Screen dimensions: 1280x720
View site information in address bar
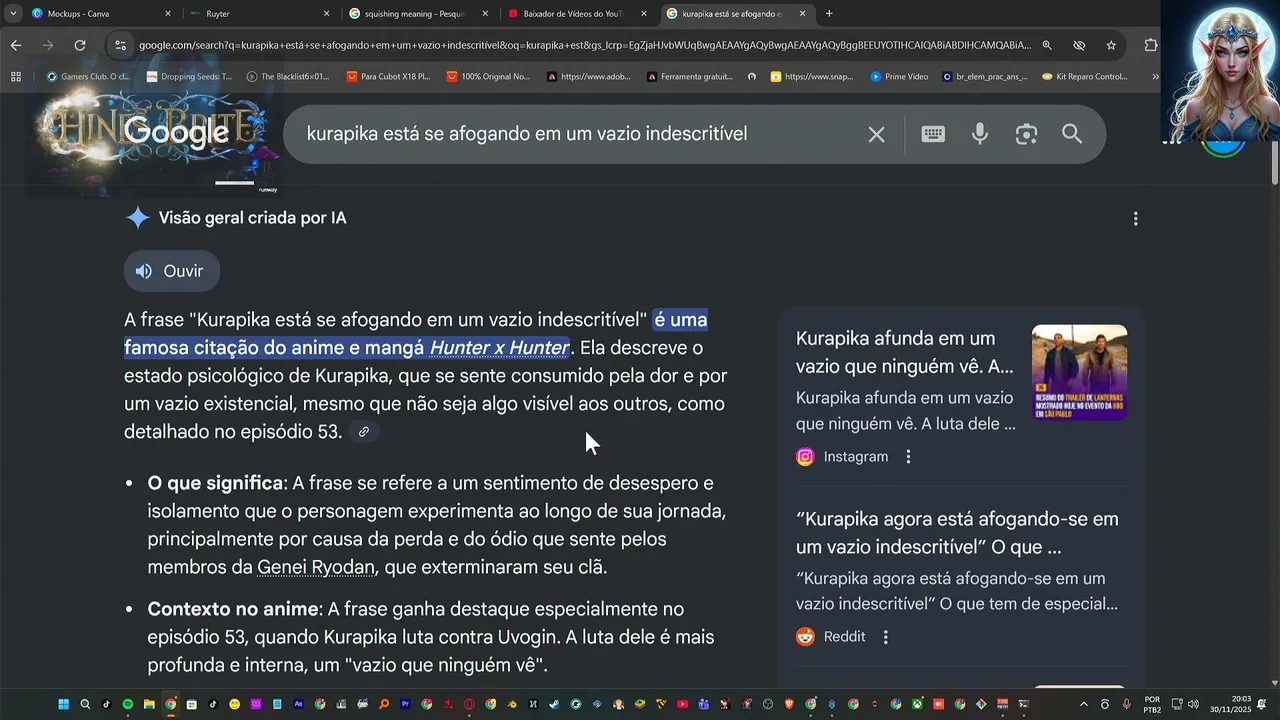(x=120, y=45)
